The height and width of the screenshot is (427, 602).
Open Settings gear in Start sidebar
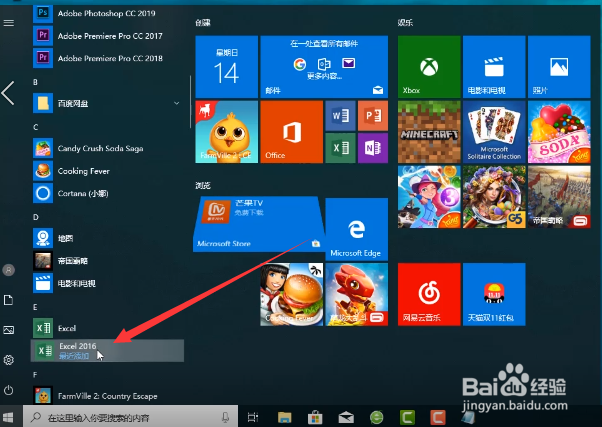tap(9, 360)
